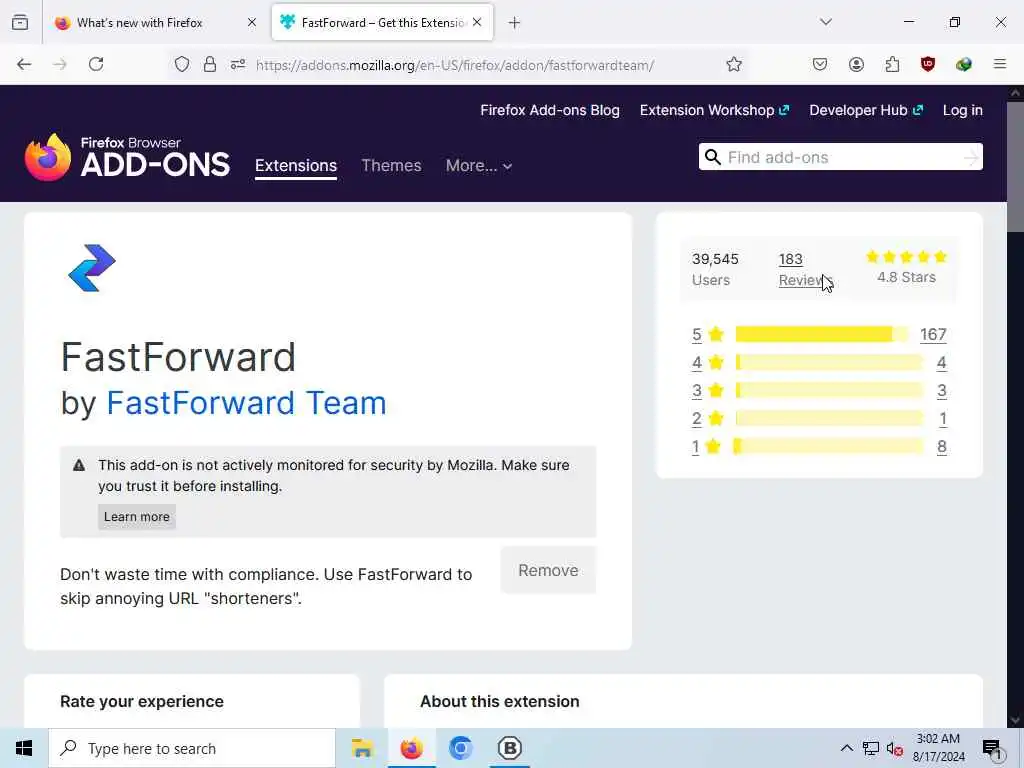Show hidden system tray icons

point(846,748)
